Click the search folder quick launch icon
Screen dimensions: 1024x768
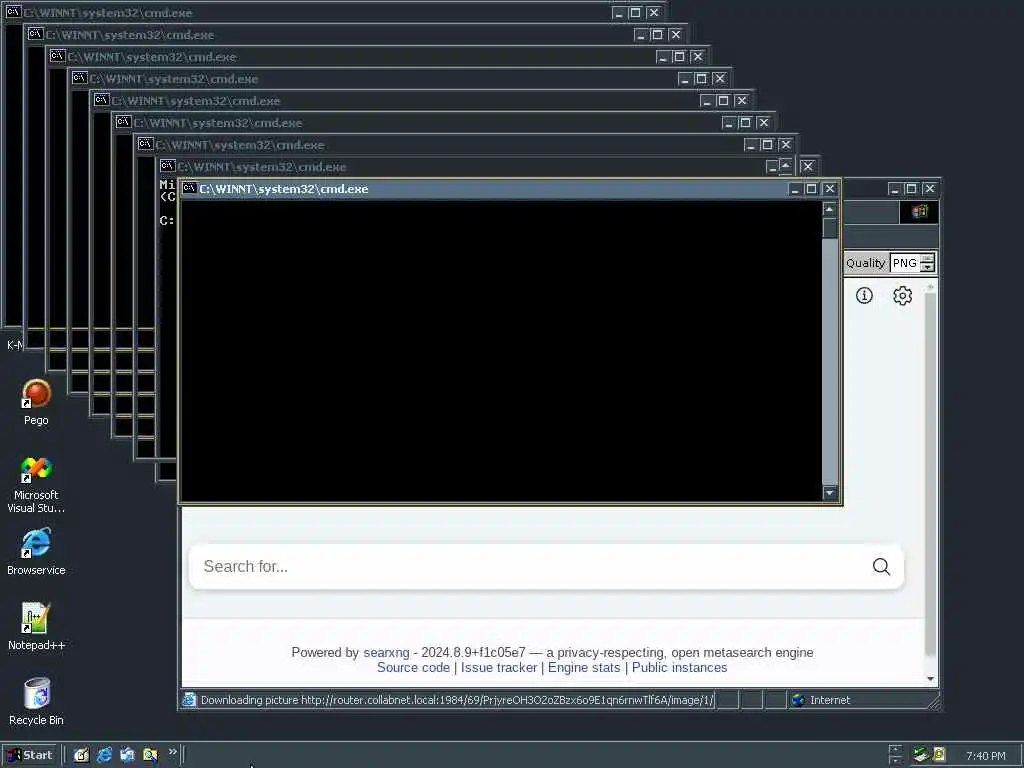pyautogui.click(x=150, y=755)
